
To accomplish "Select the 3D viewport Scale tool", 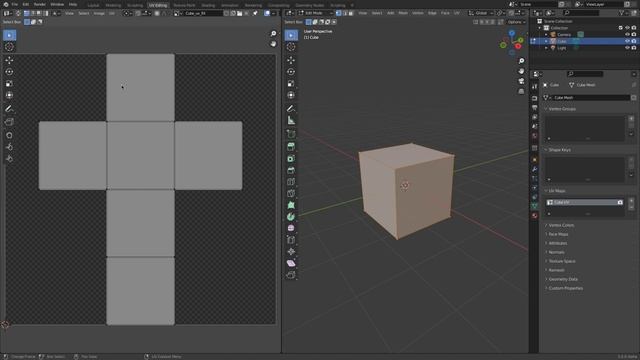I will tap(291, 84).
